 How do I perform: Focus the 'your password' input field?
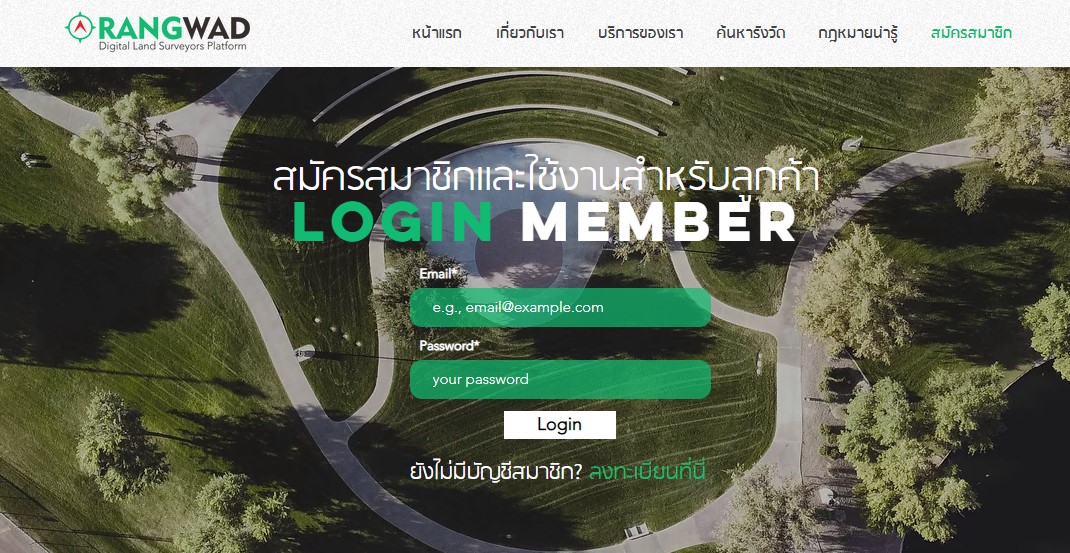[560, 380]
